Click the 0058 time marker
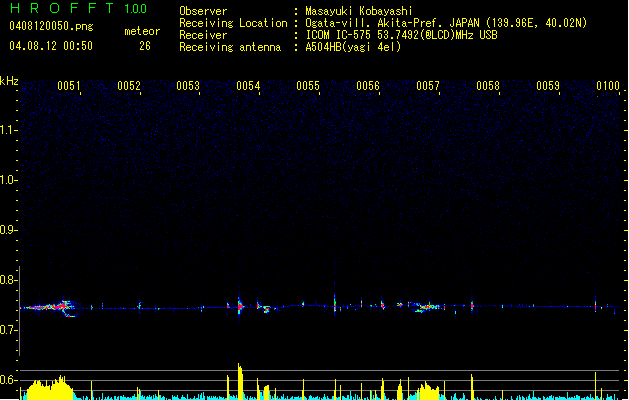 [488, 85]
